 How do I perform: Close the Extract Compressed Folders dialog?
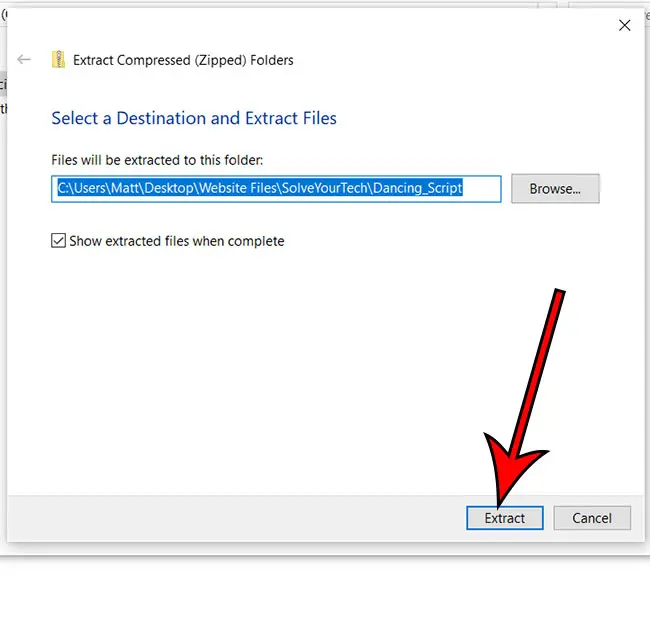coord(624,26)
